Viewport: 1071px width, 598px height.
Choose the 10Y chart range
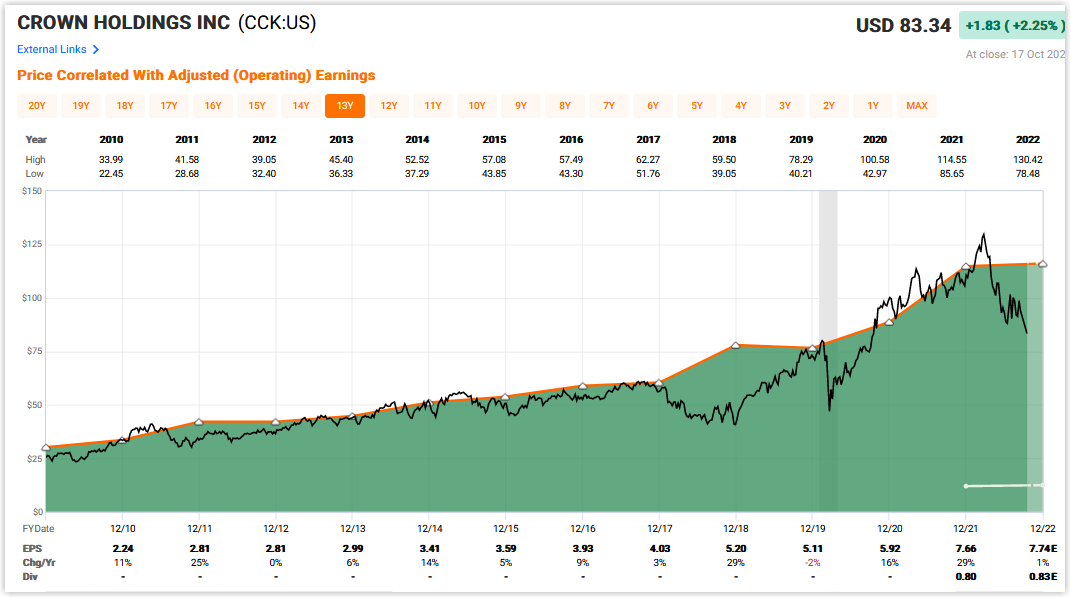[477, 106]
